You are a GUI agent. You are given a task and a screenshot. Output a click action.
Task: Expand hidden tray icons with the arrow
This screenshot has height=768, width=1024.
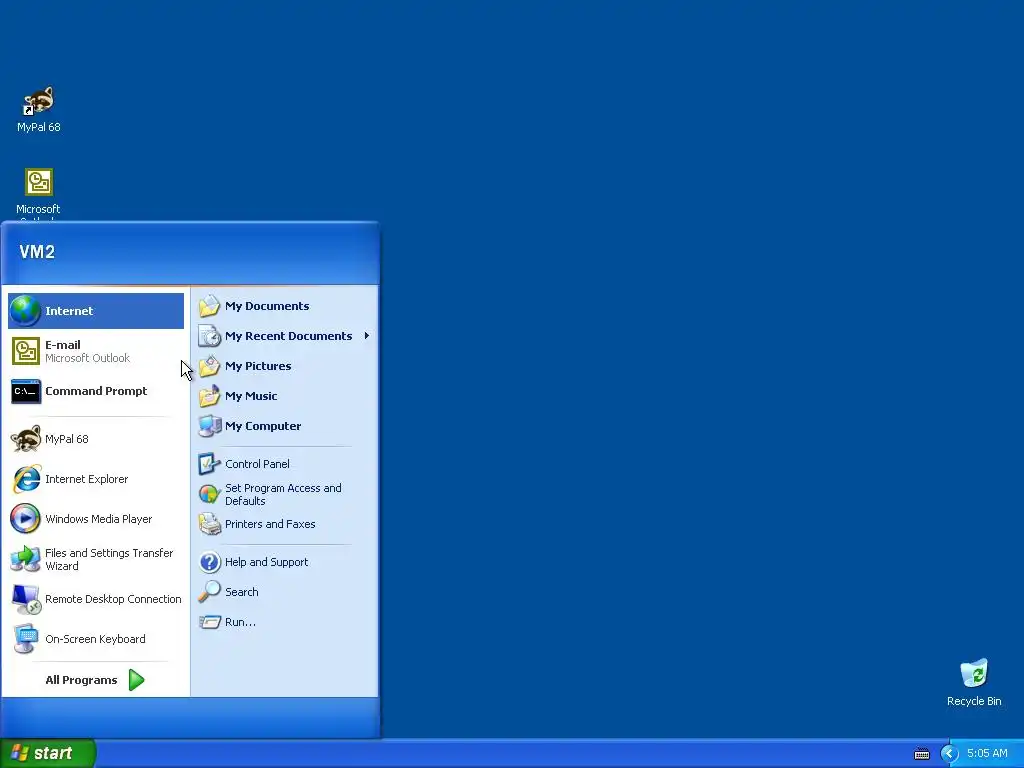[x=949, y=754]
